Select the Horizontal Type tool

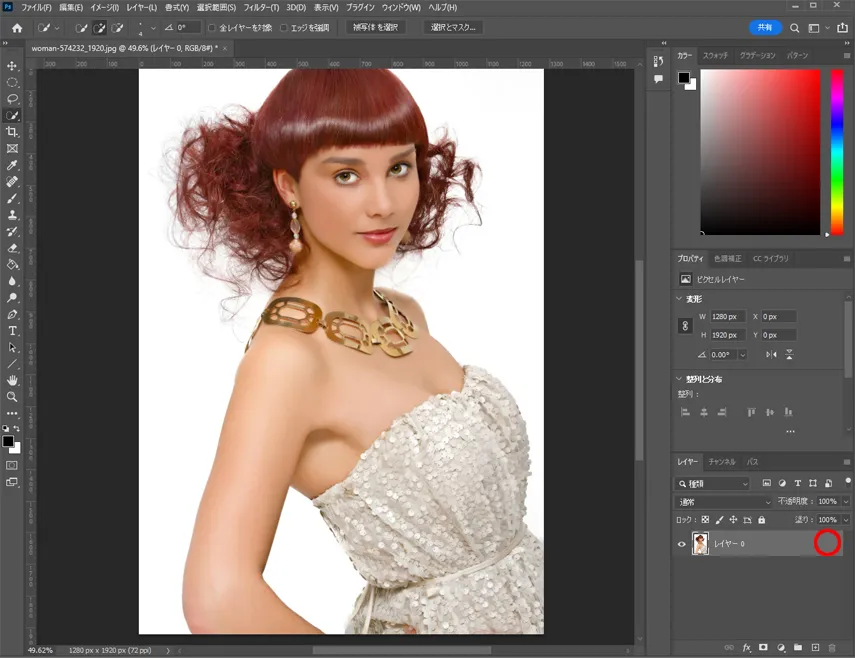[13, 331]
